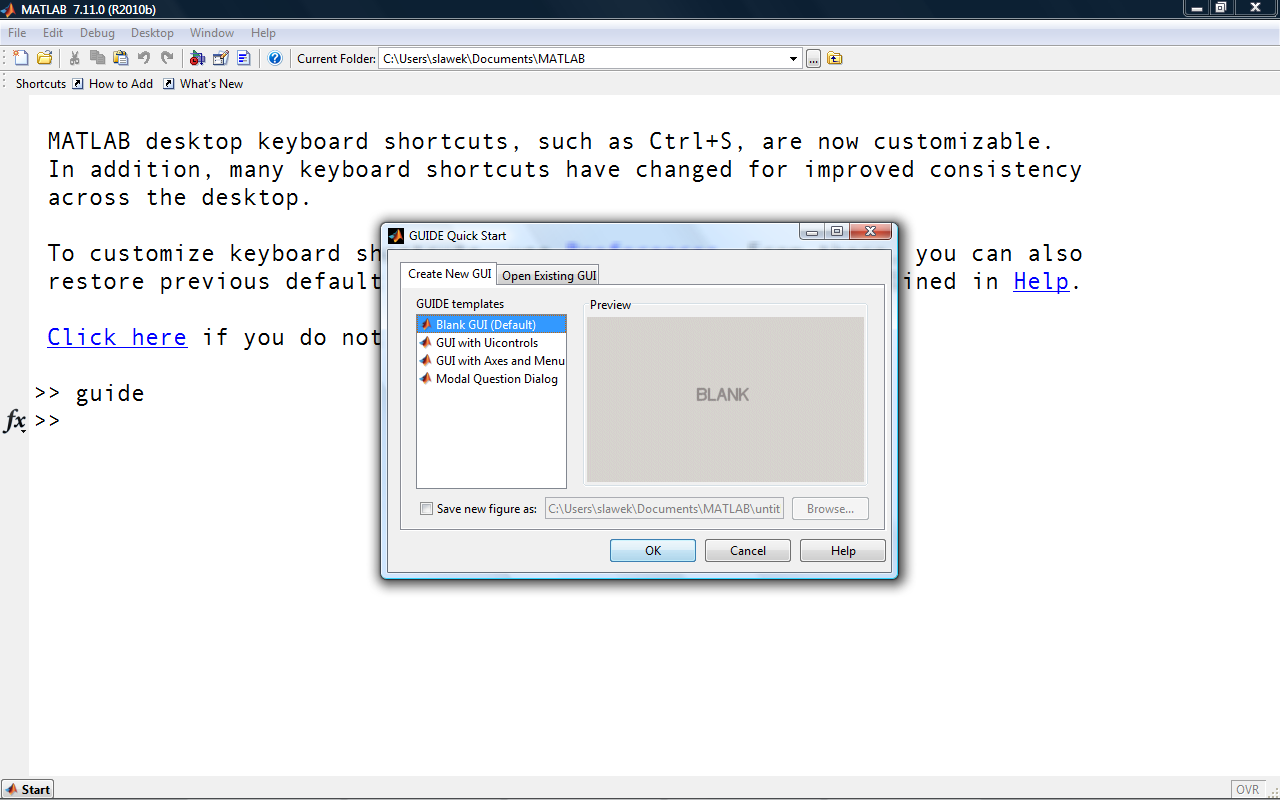Launch Simulink from the toolbar icon
Viewport: 1280px width, 800px height.
coord(197,58)
